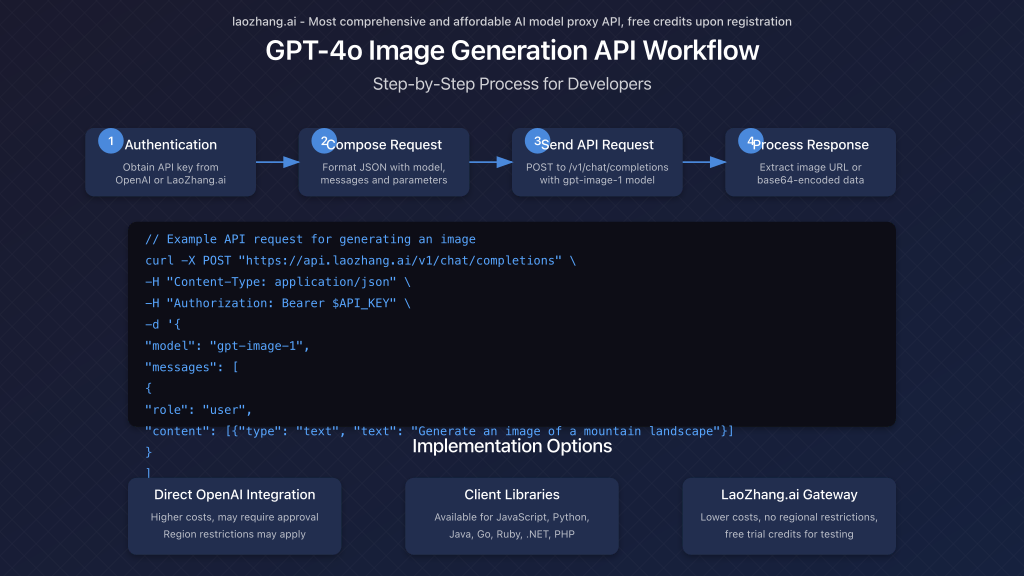Click 'Java, Go, Ruby, .NET, PHP' text
This screenshot has height=576, width=1024.
click(512, 534)
